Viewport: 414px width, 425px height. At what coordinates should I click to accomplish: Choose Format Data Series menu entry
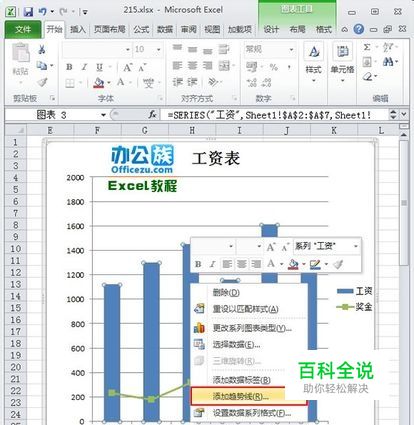[x=249, y=413]
